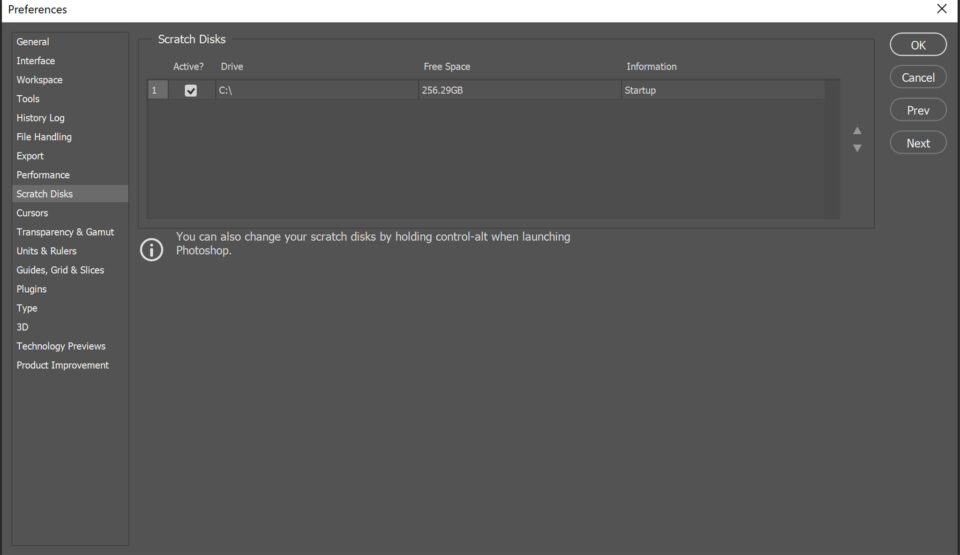Select the File Handling category
This screenshot has height=555, width=960.
44,137
